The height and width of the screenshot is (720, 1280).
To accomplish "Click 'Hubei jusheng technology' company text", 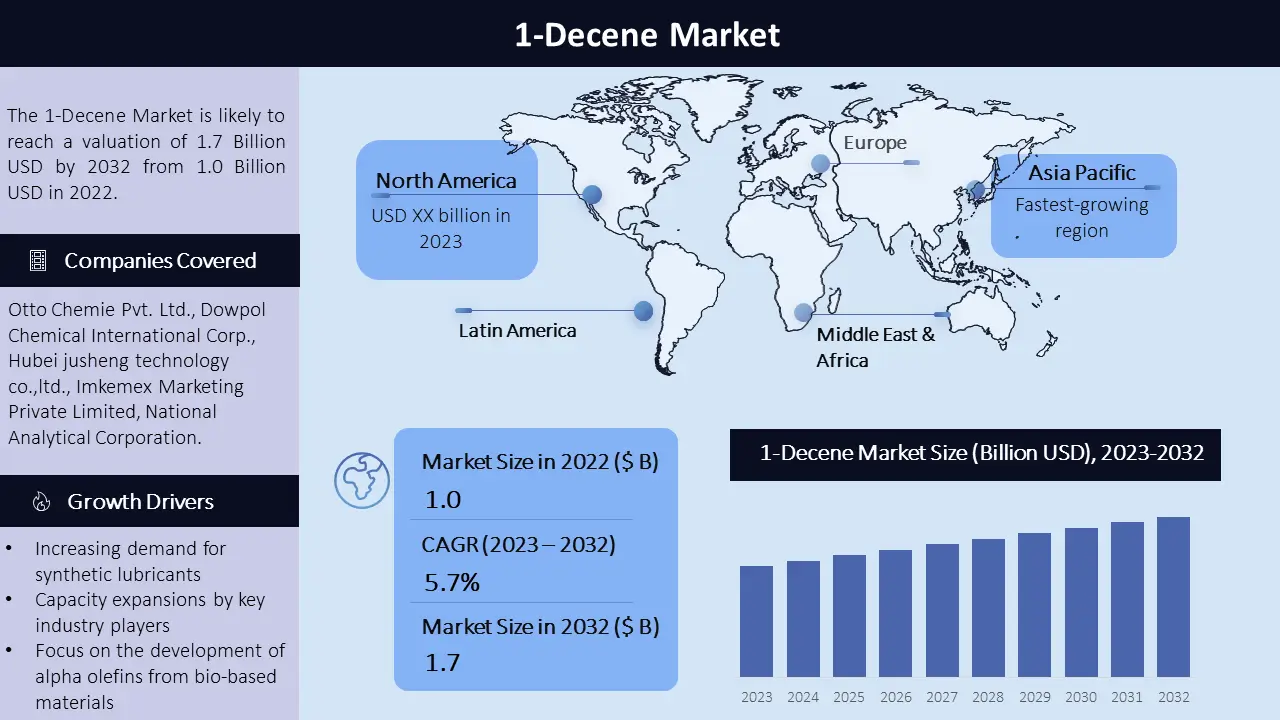I will [119, 360].
